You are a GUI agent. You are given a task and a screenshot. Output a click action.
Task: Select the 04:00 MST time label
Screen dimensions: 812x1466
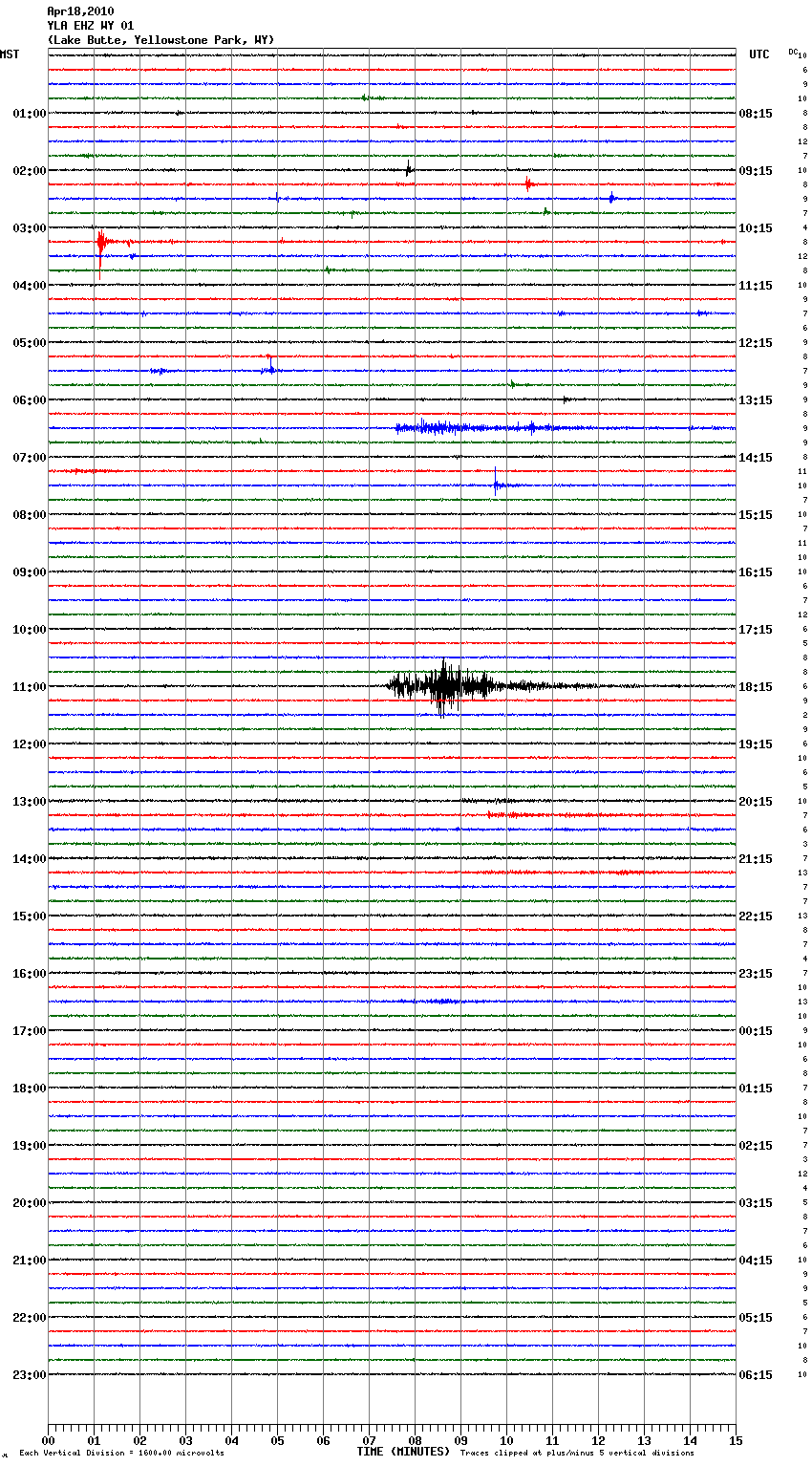(30, 286)
